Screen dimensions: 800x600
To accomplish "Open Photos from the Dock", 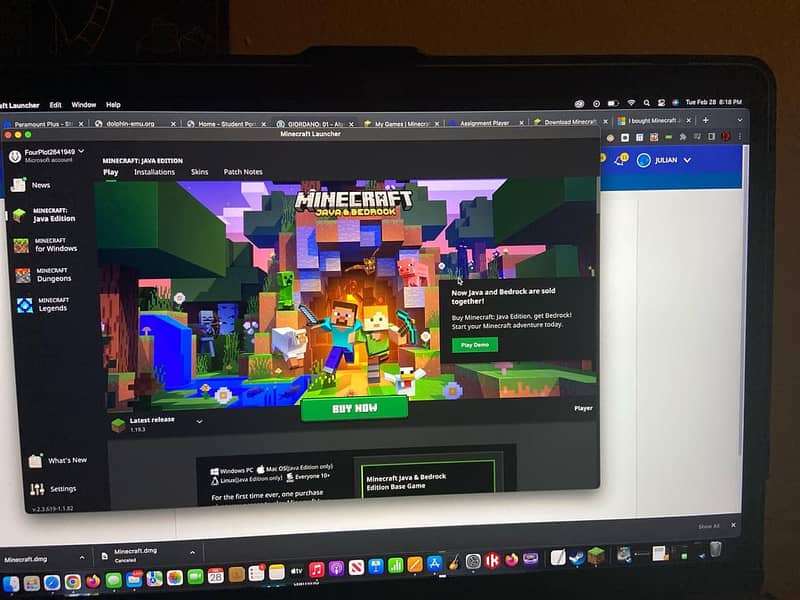I will click(x=174, y=578).
